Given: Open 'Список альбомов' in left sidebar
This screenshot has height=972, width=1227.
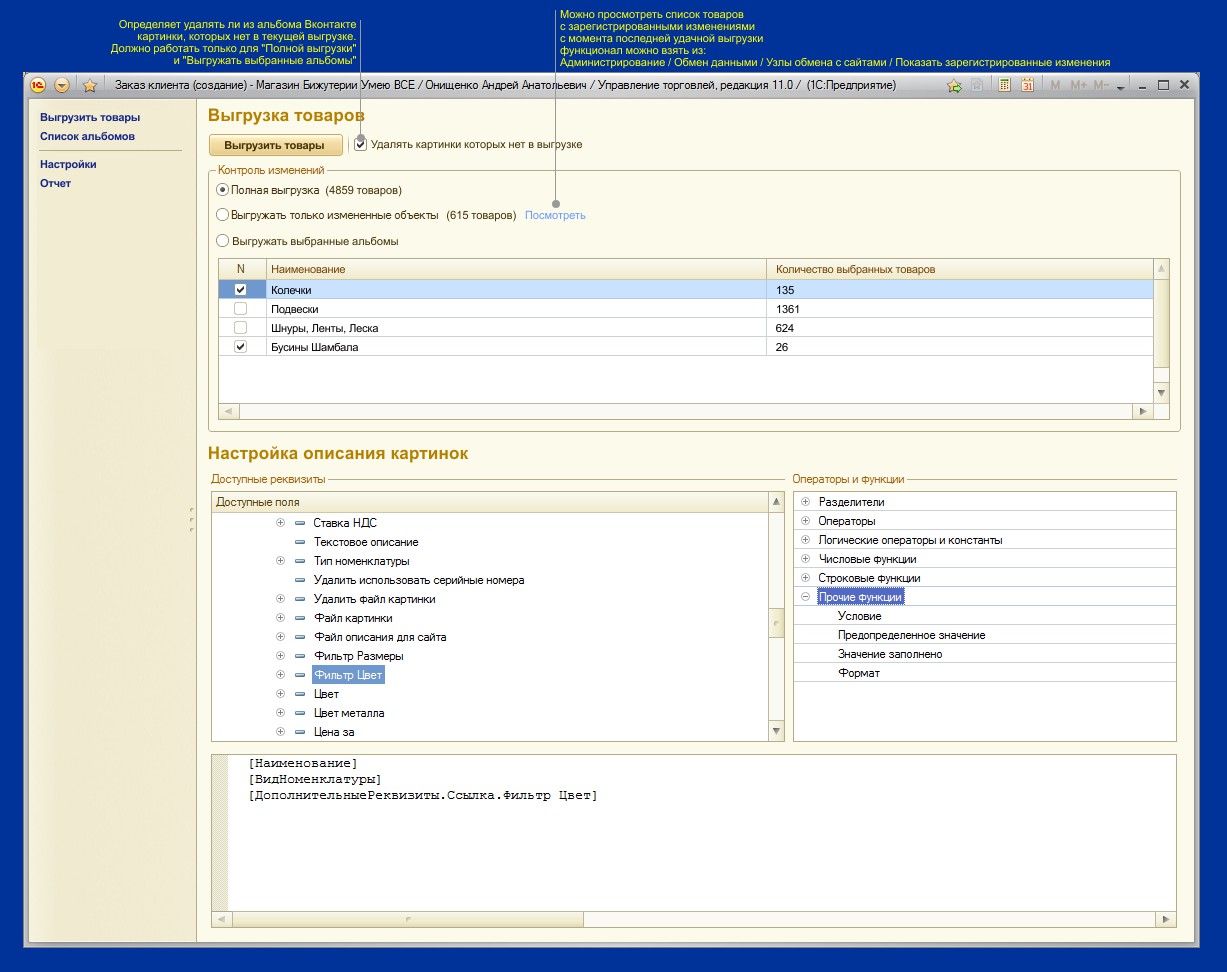Looking at the screenshot, I should pos(87,136).
